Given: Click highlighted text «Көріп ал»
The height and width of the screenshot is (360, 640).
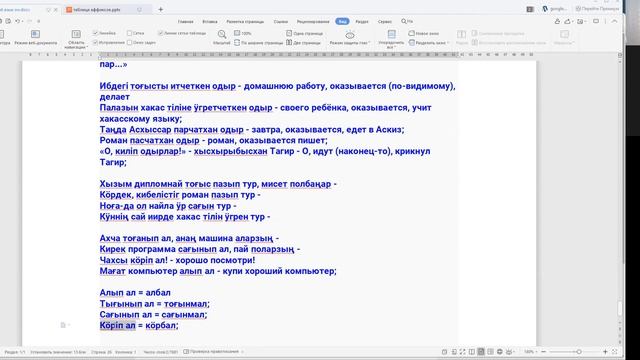Looking at the screenshot, I should (x=118, y=325).
